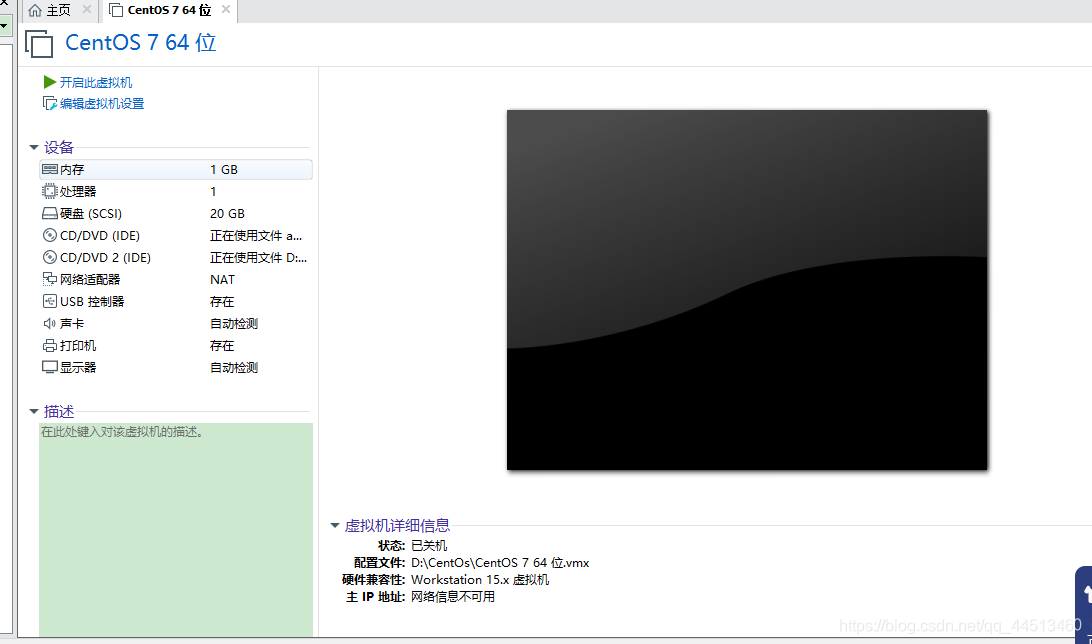Screen dimensions: 1092x644
Task: Collapse the 虚拟机详细信息 details section
Action: tap(334, 524)
